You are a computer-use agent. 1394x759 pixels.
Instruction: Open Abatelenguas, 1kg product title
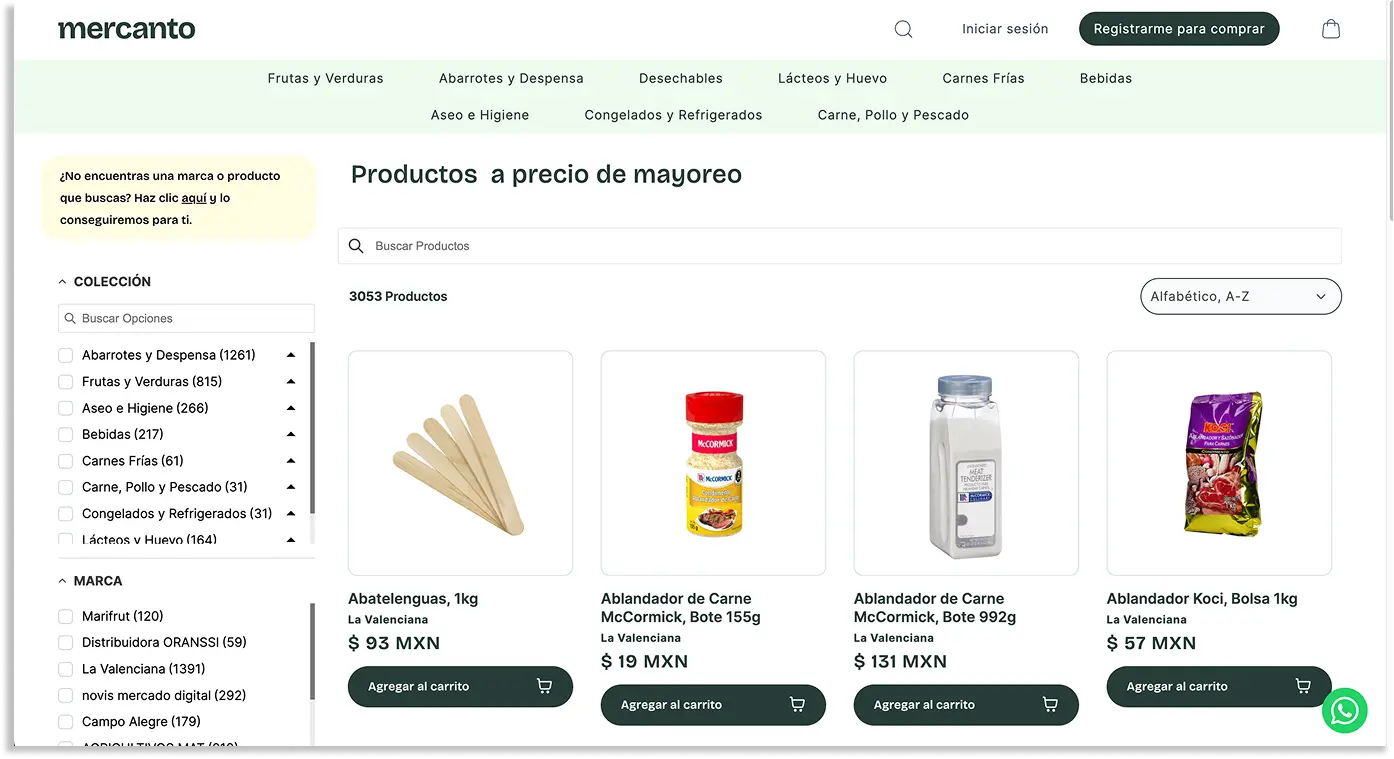coord(413,599)
